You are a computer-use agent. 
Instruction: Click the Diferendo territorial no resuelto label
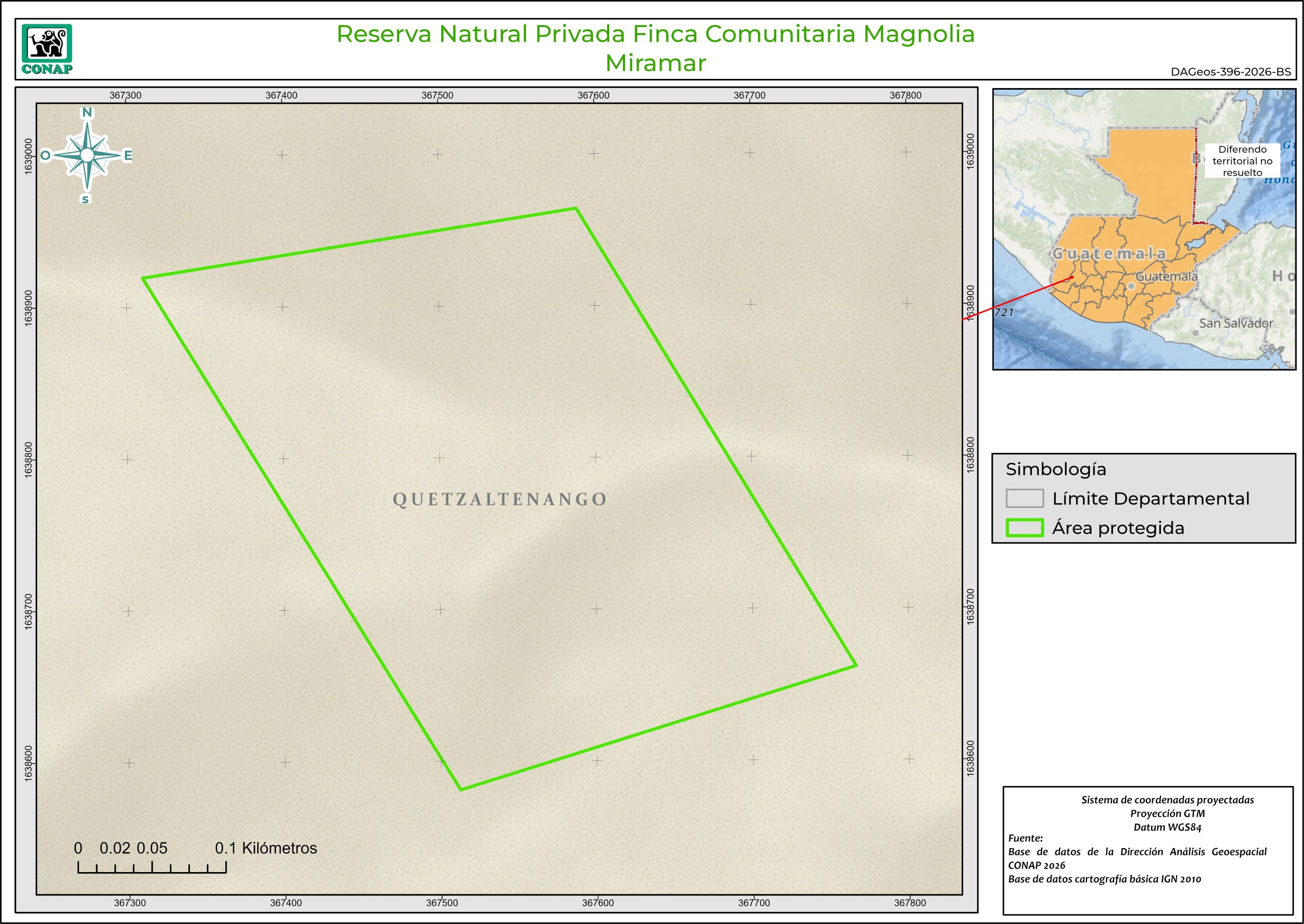1242,161
